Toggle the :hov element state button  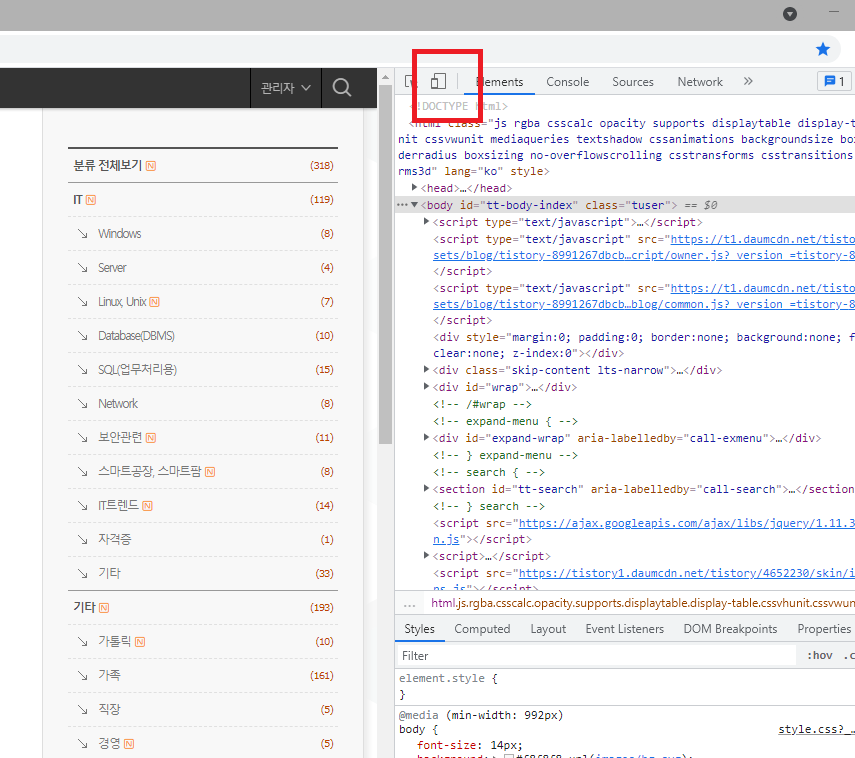coord(820,655)
